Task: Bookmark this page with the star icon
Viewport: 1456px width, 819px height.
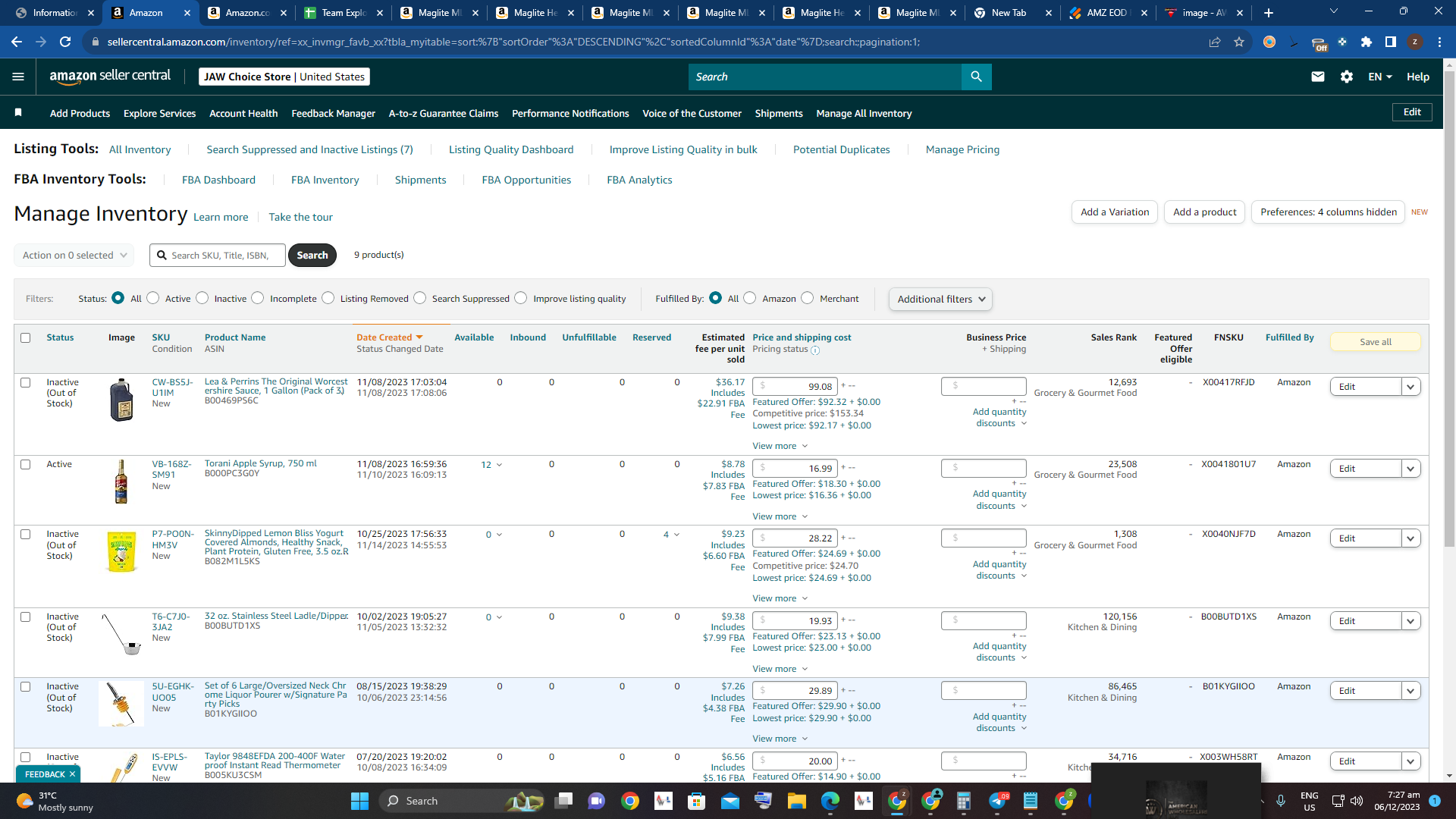Action: click(x=1239, y=42)
